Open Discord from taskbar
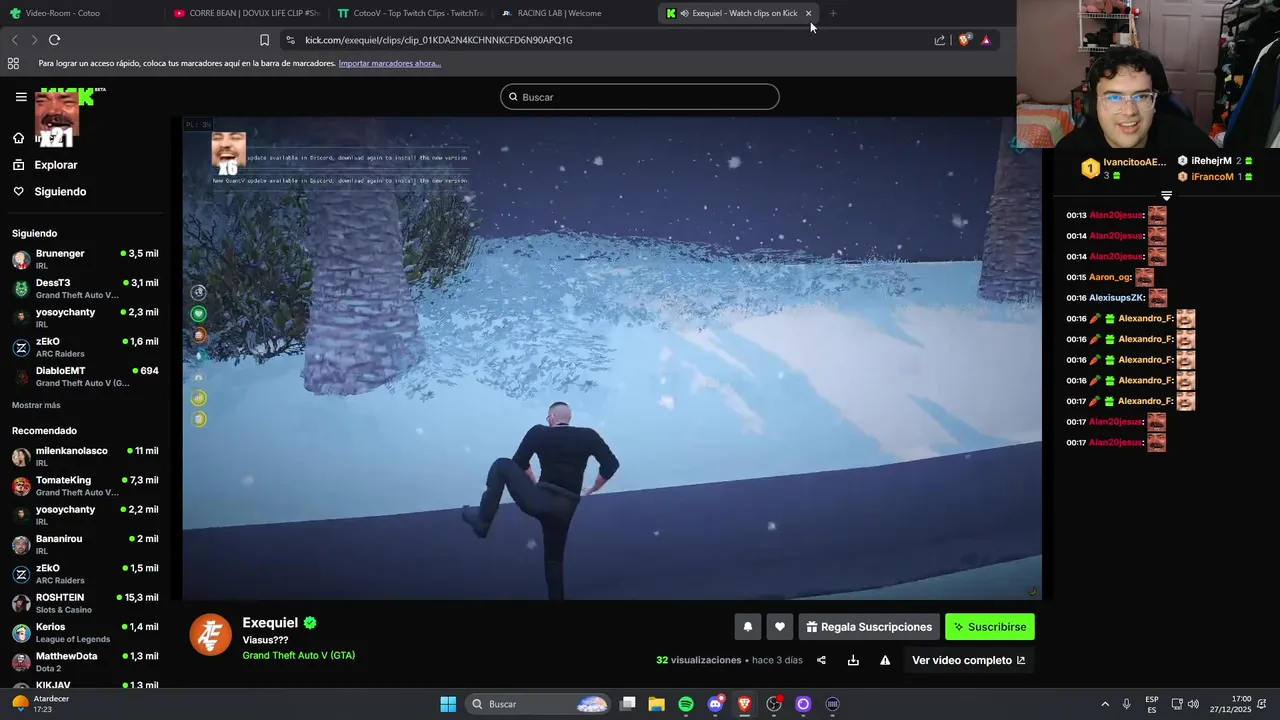The image size is (1280, 720). click(x=715, y=704)
